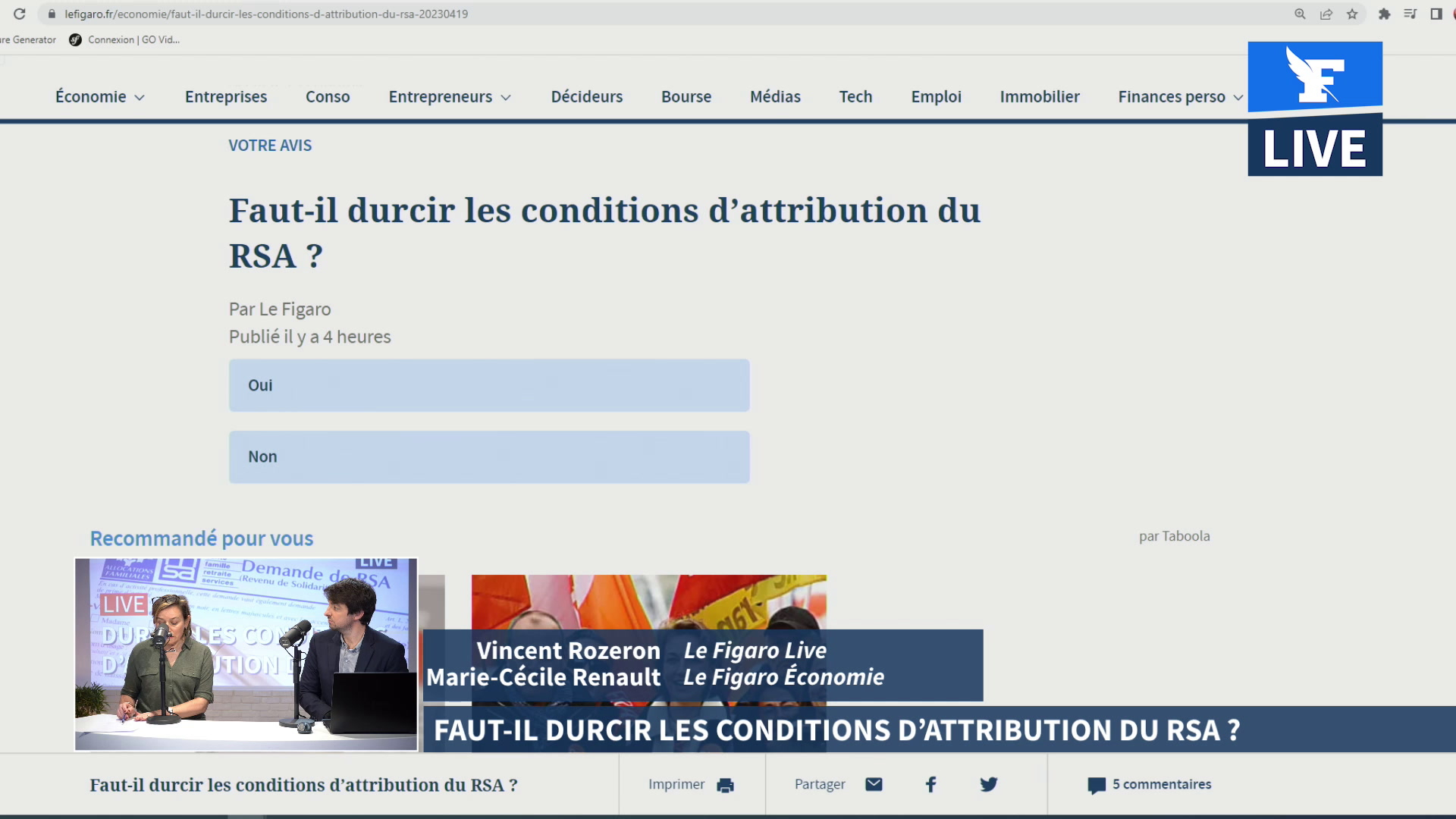Click the 'Par Le Figaro' author line
The height and width of the screenshot is (819, 1456).
(x=280, y=309)
